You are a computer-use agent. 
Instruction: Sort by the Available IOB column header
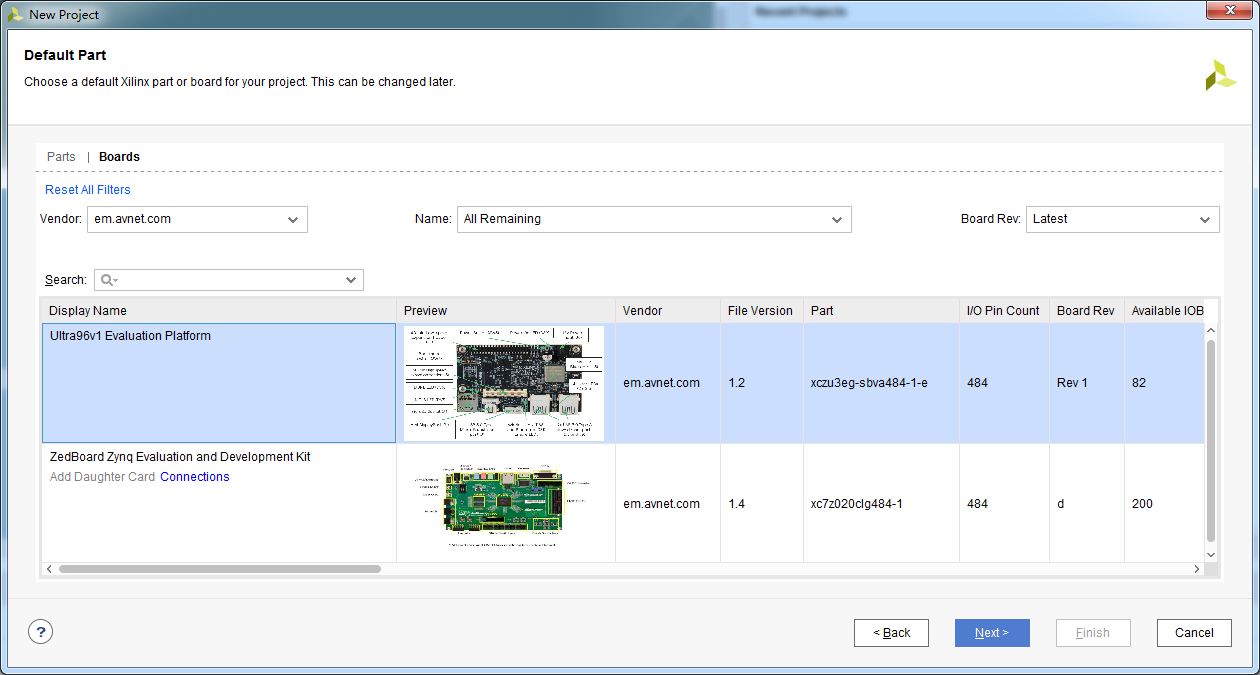coord(1164,311)
